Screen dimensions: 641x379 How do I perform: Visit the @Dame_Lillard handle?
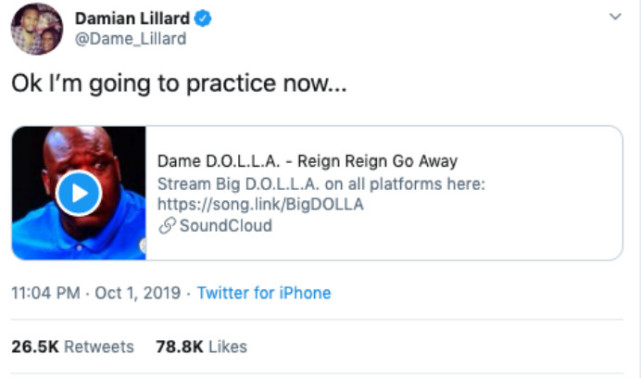[130, 39]
